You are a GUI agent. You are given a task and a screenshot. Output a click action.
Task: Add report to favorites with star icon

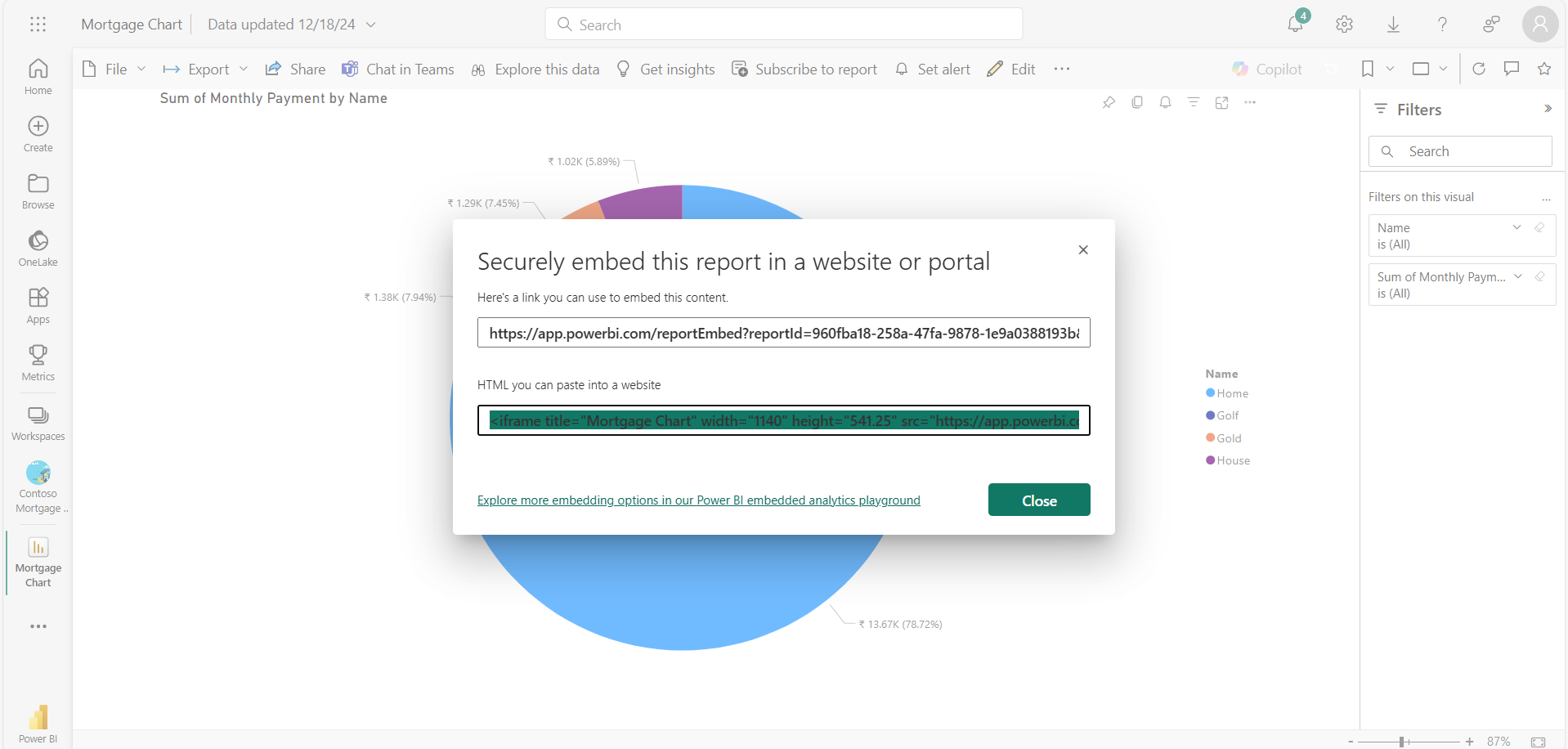point(1543,69)
